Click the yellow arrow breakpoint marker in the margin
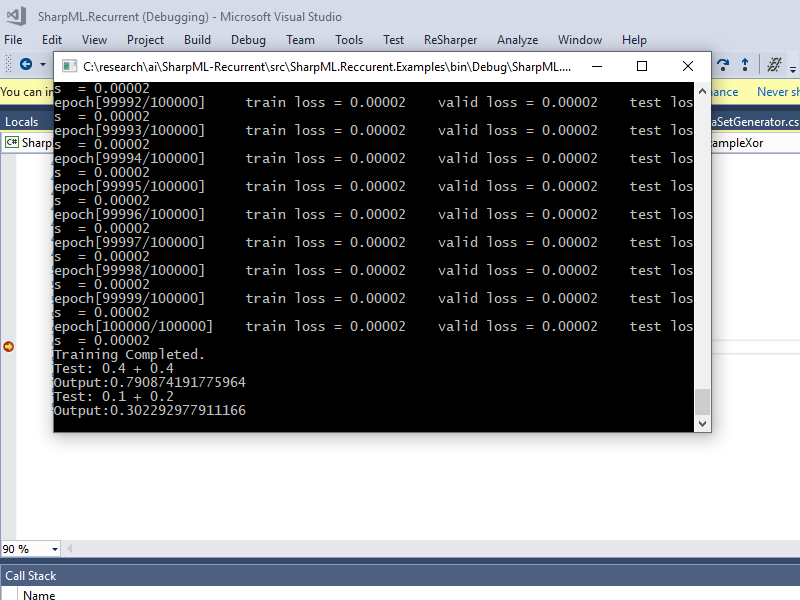Image resolution: width=800 pixels, height=600 pixels. pyautogui.click(x=9, y=347)
